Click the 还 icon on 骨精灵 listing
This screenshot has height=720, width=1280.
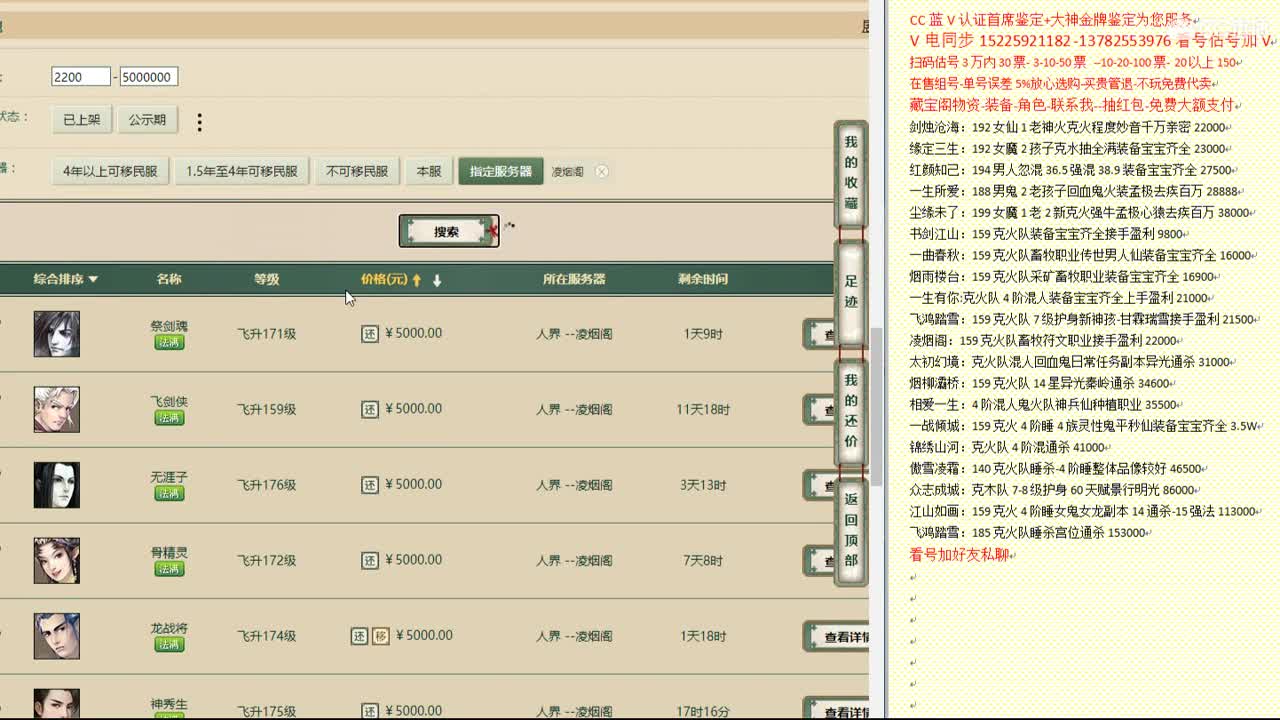tap(371, 560)
